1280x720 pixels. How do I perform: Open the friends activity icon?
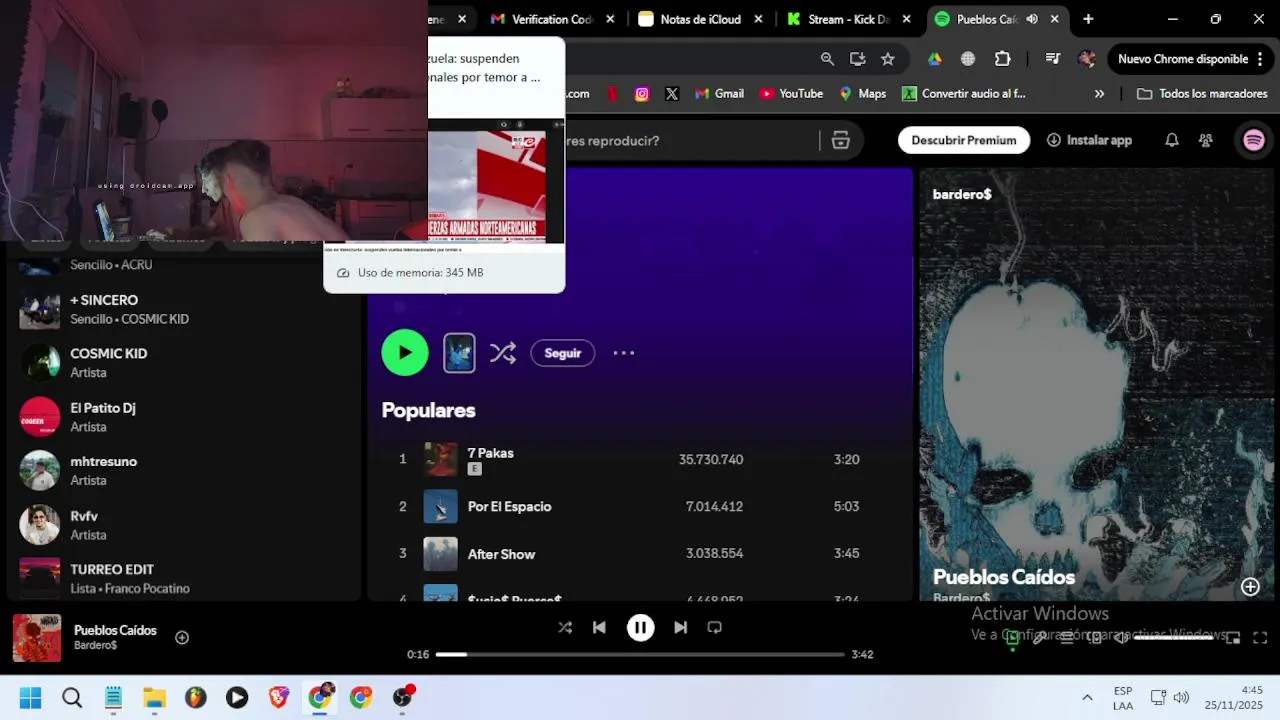pos(1206,140)
